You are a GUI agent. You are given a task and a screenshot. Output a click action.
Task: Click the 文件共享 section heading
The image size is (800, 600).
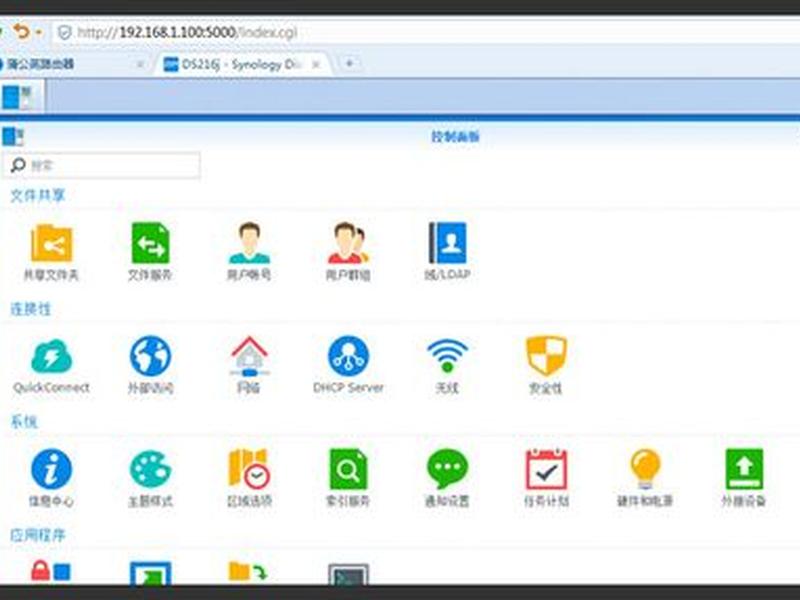coord(38,195)
